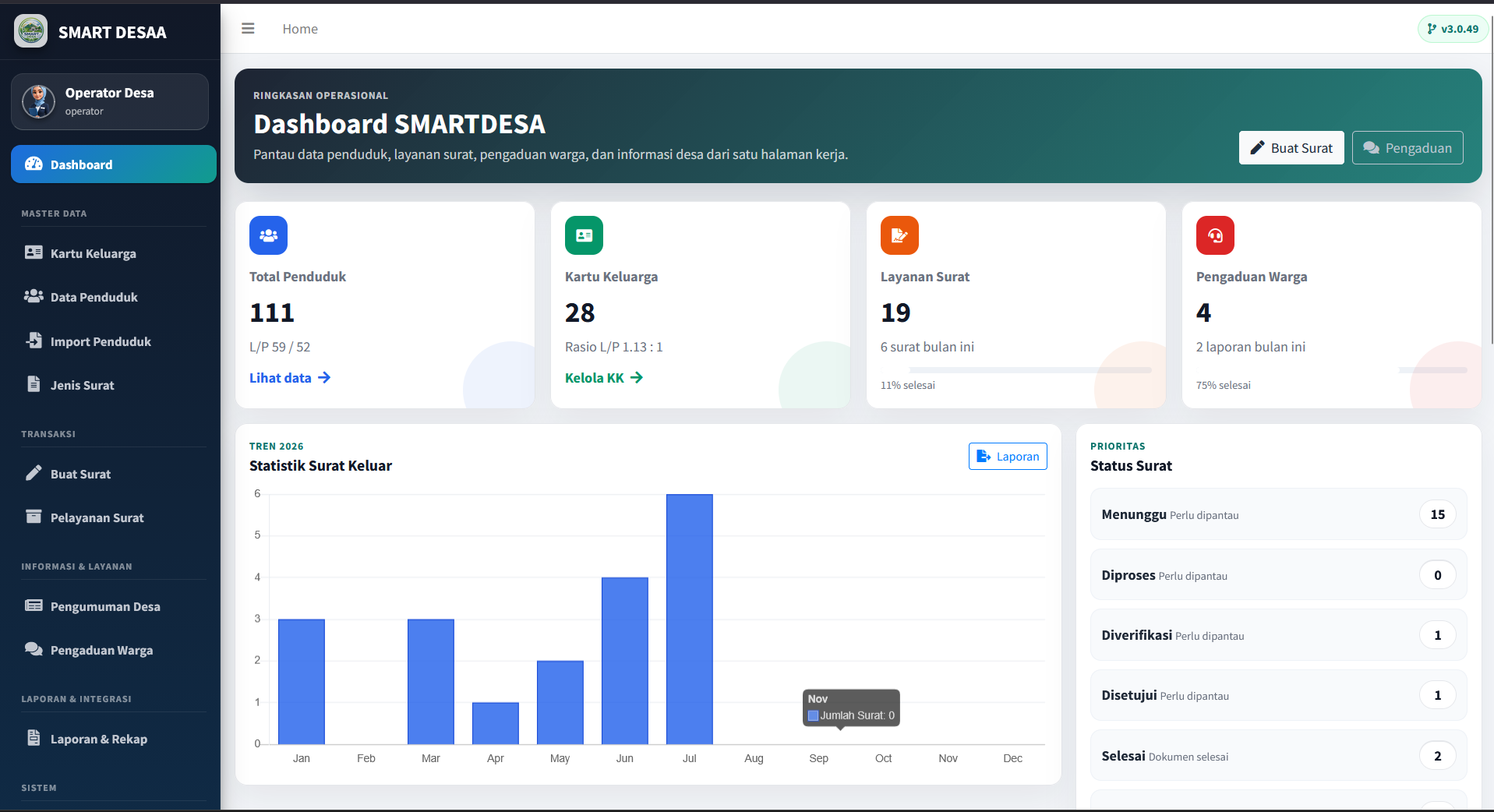Click the Layanan Surat progress bar
The height and width of the screenshot is (812, 1494).
click(1030, 369)
